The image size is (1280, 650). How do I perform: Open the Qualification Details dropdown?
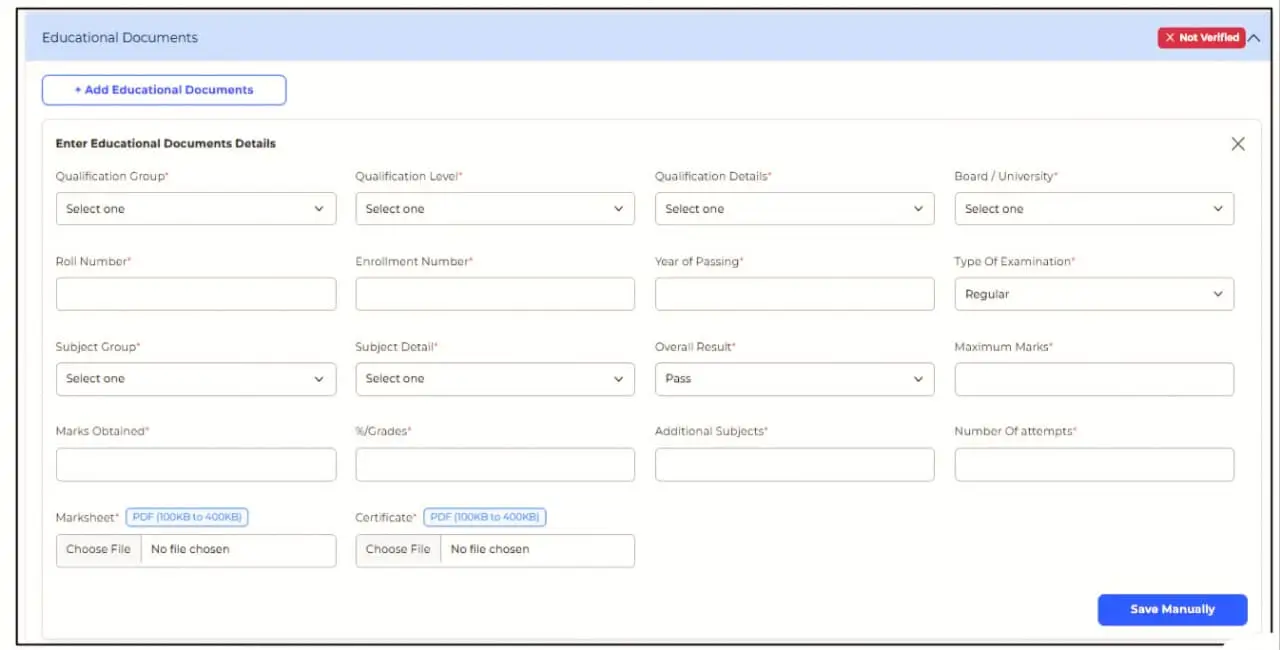coord(793,208)
